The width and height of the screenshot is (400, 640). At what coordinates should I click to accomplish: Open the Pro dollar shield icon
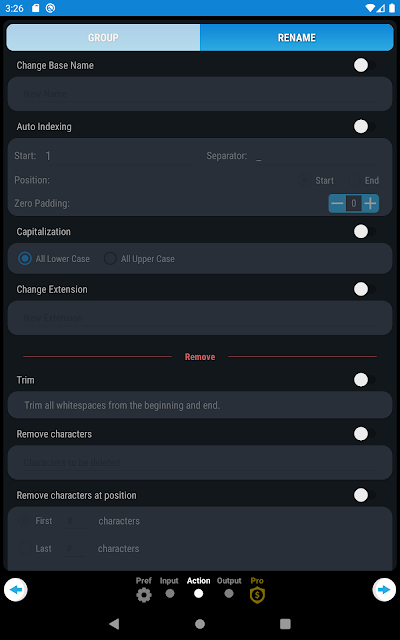pyautogui.click(x=257, y=595)
